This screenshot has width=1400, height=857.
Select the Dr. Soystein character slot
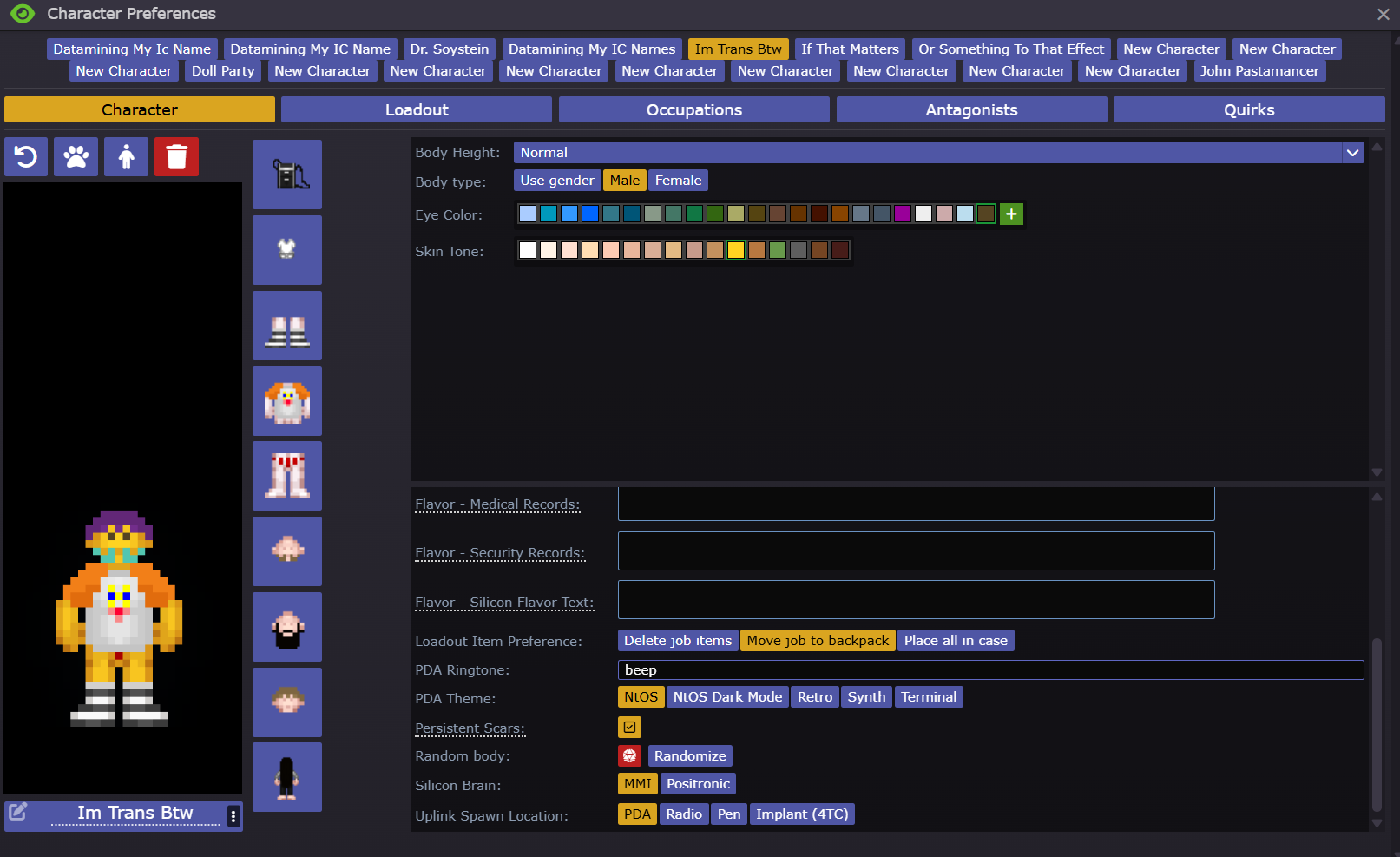click(449, 49)
